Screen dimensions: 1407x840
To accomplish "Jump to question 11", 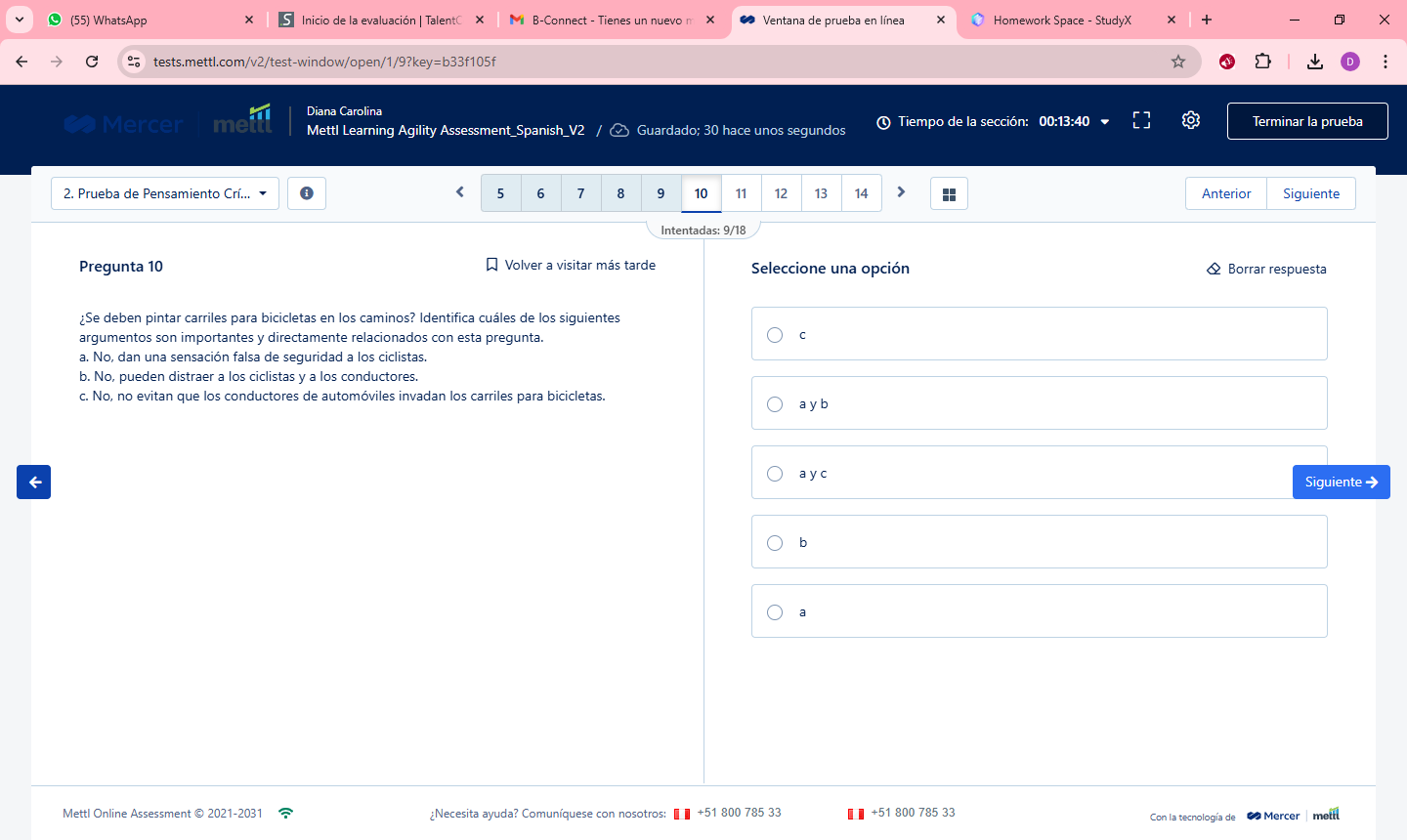I will coord(741,193).
